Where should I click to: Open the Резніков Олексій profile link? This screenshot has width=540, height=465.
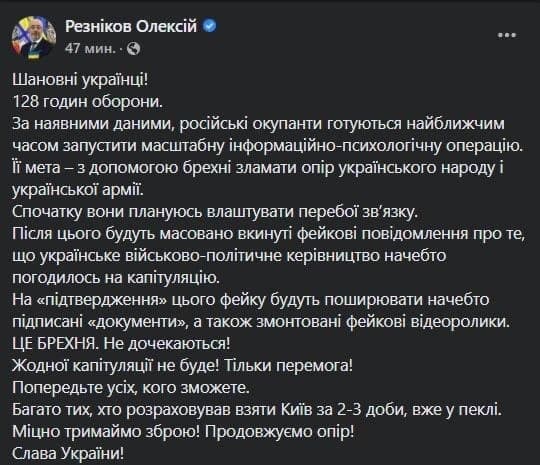131,26
